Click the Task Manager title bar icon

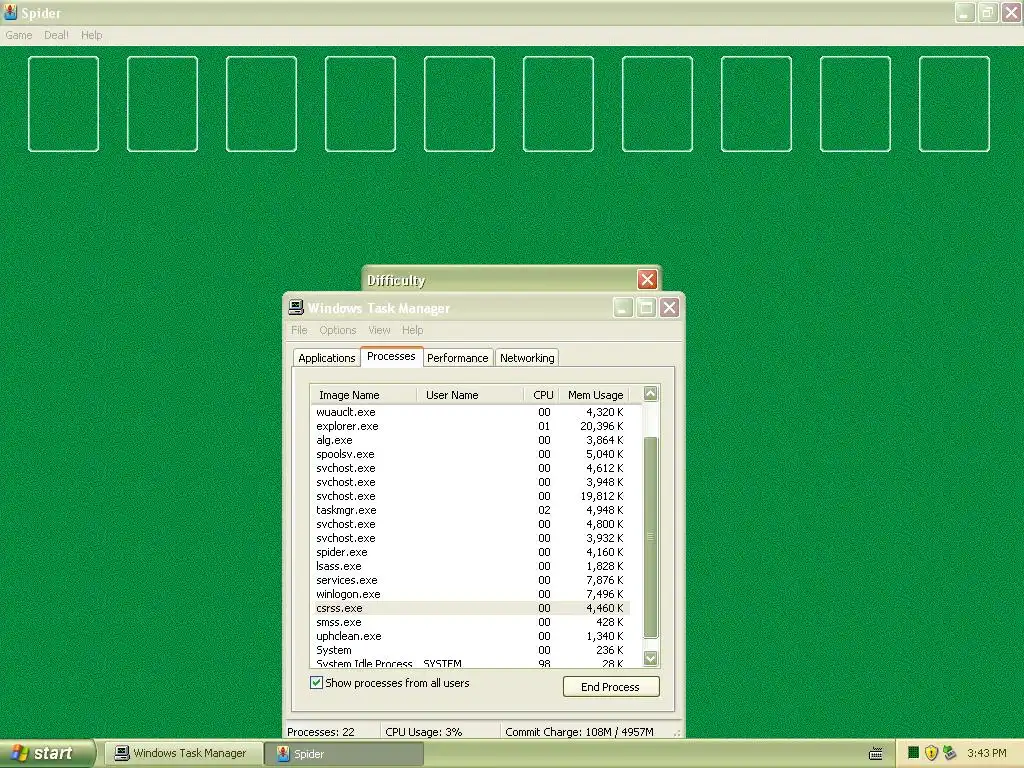[296, 308]
